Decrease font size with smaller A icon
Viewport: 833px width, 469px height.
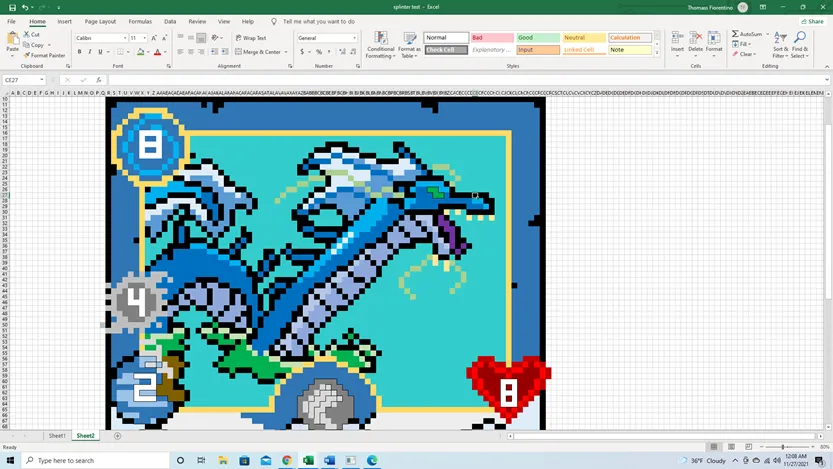164,38
